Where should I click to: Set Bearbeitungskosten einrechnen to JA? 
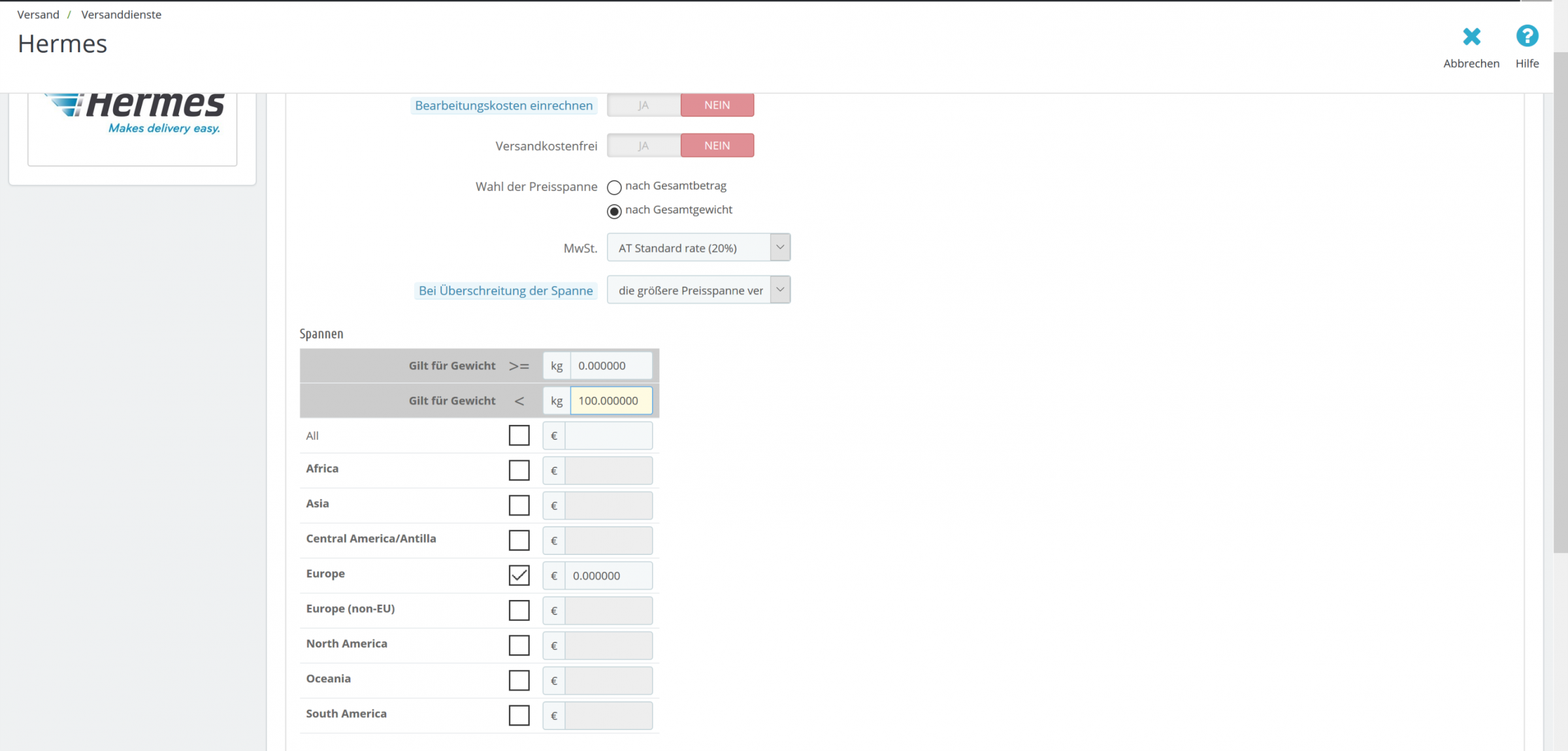coord(644,105)
